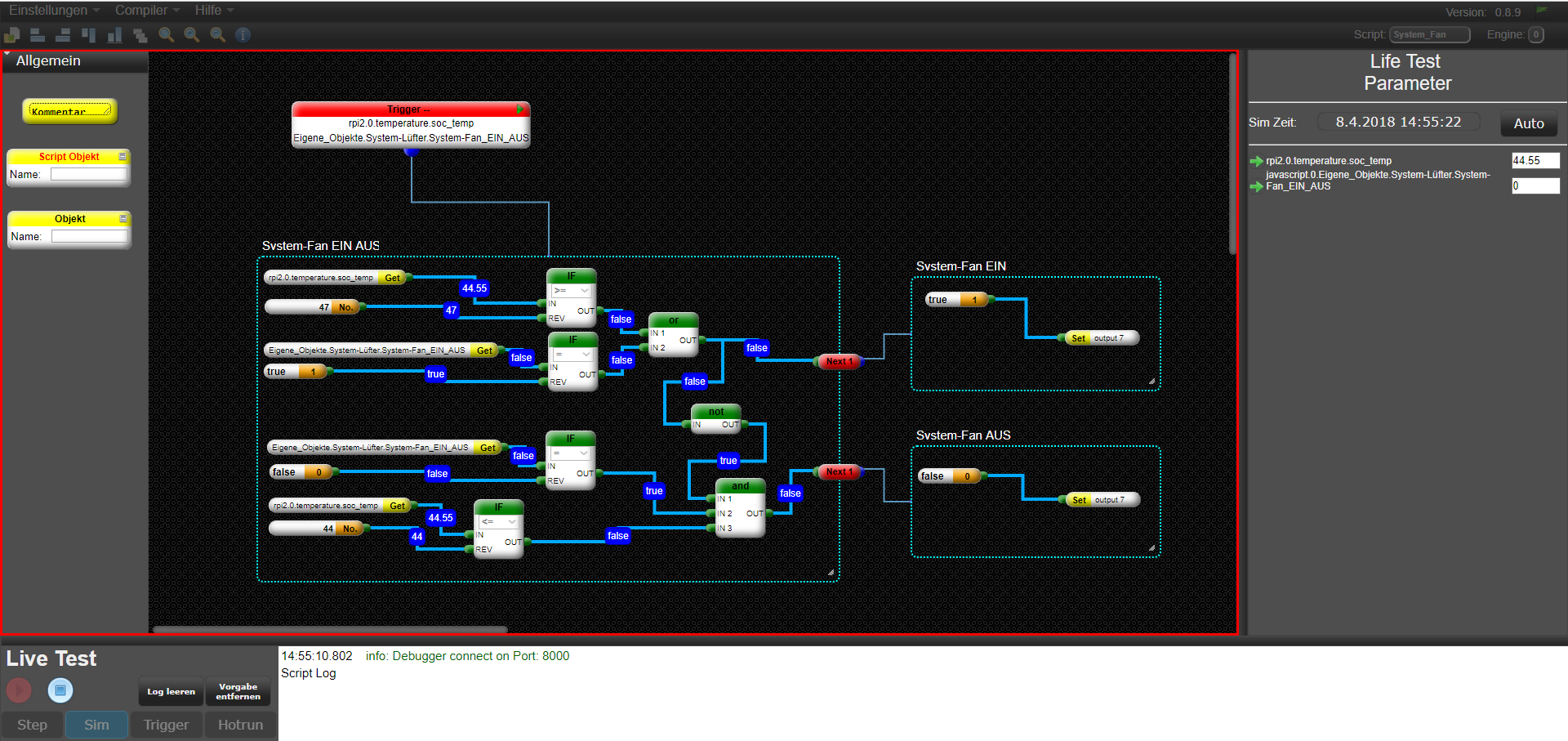The width and height of the screenshot is (1568, 741).
Task: Open the '=' comparison dropdown in third IF block
Action: [x=570, y=453]
